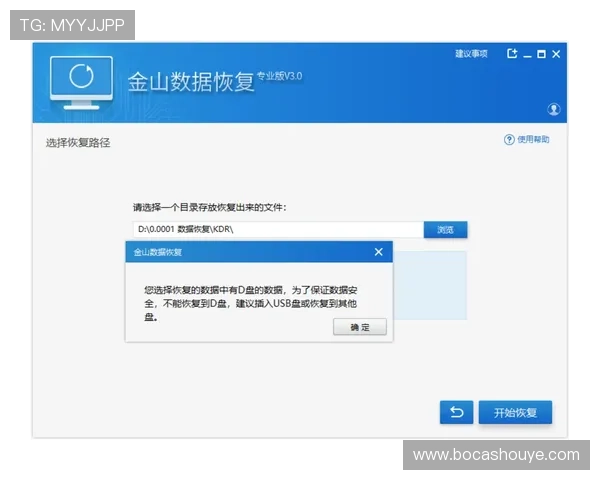600x480 pixels.
Task: Click the 开始恢复 button
Action: point(515,412)
